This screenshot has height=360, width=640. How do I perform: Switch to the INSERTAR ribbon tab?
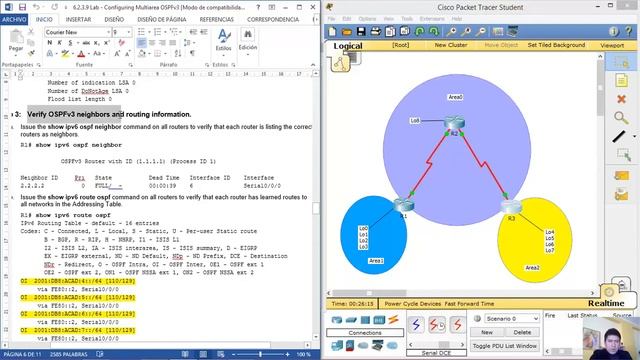pyautogui.click(x=78, y=19)
